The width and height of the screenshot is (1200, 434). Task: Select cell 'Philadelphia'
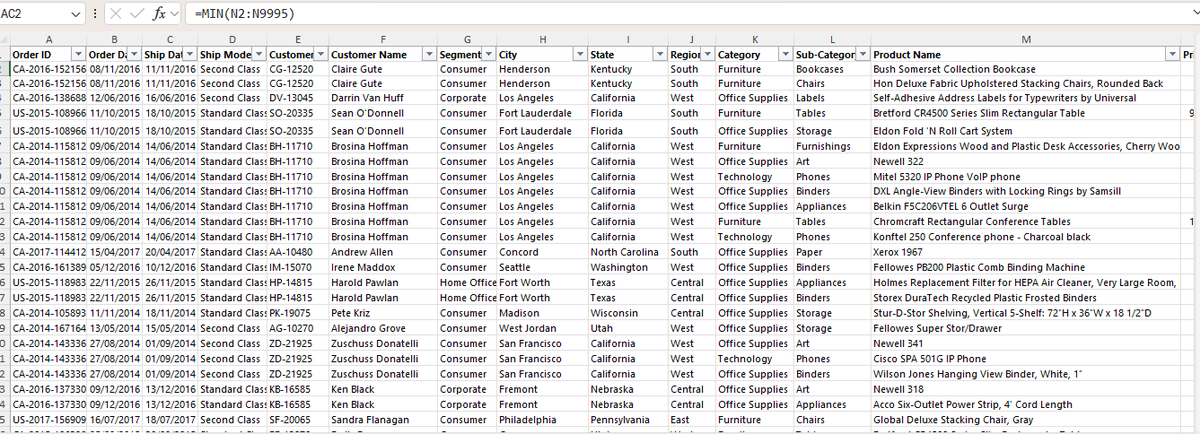tap(543, 420)
